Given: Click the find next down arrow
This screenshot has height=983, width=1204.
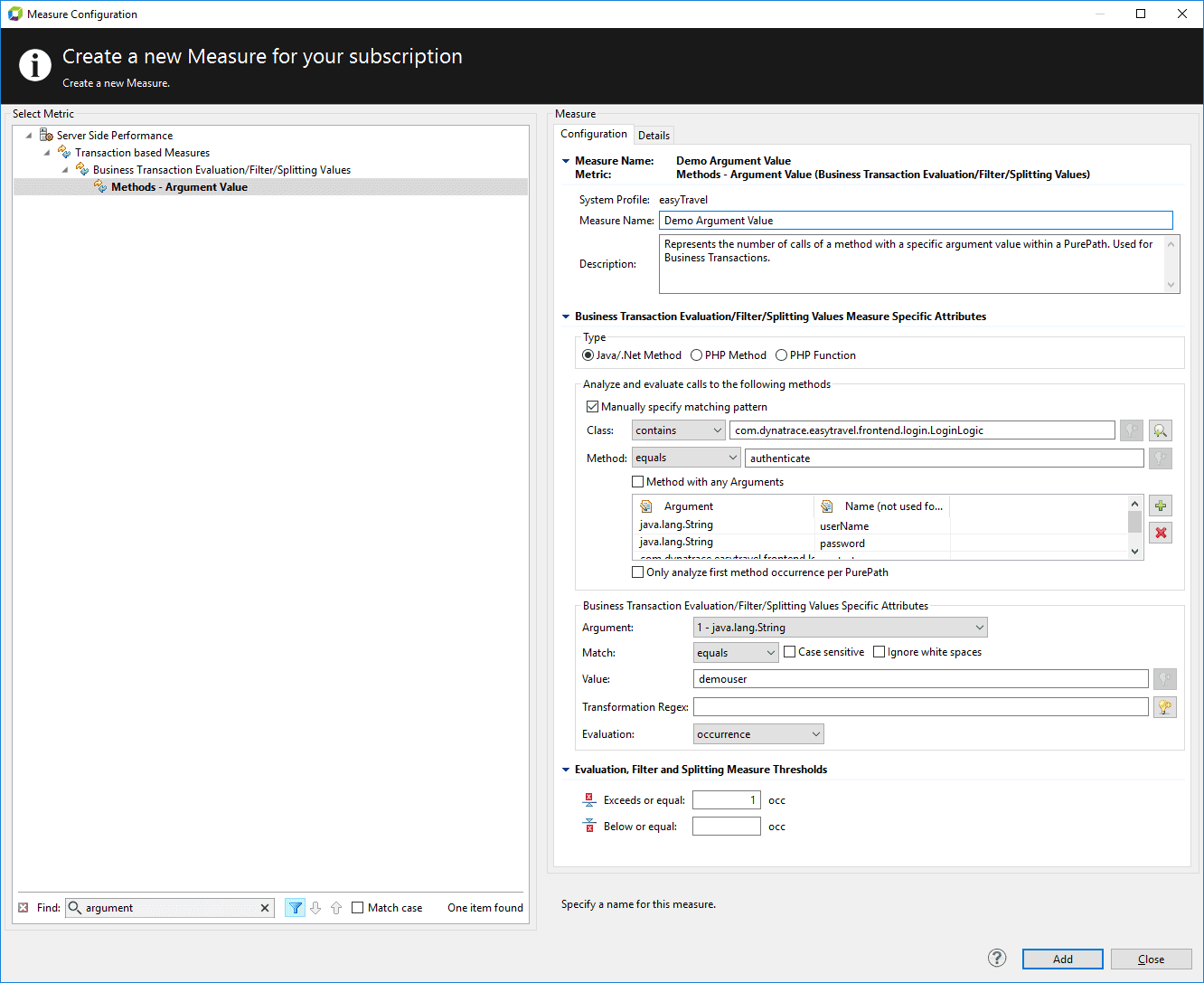Looking at the screenshot, I should [x=315, y=908].
